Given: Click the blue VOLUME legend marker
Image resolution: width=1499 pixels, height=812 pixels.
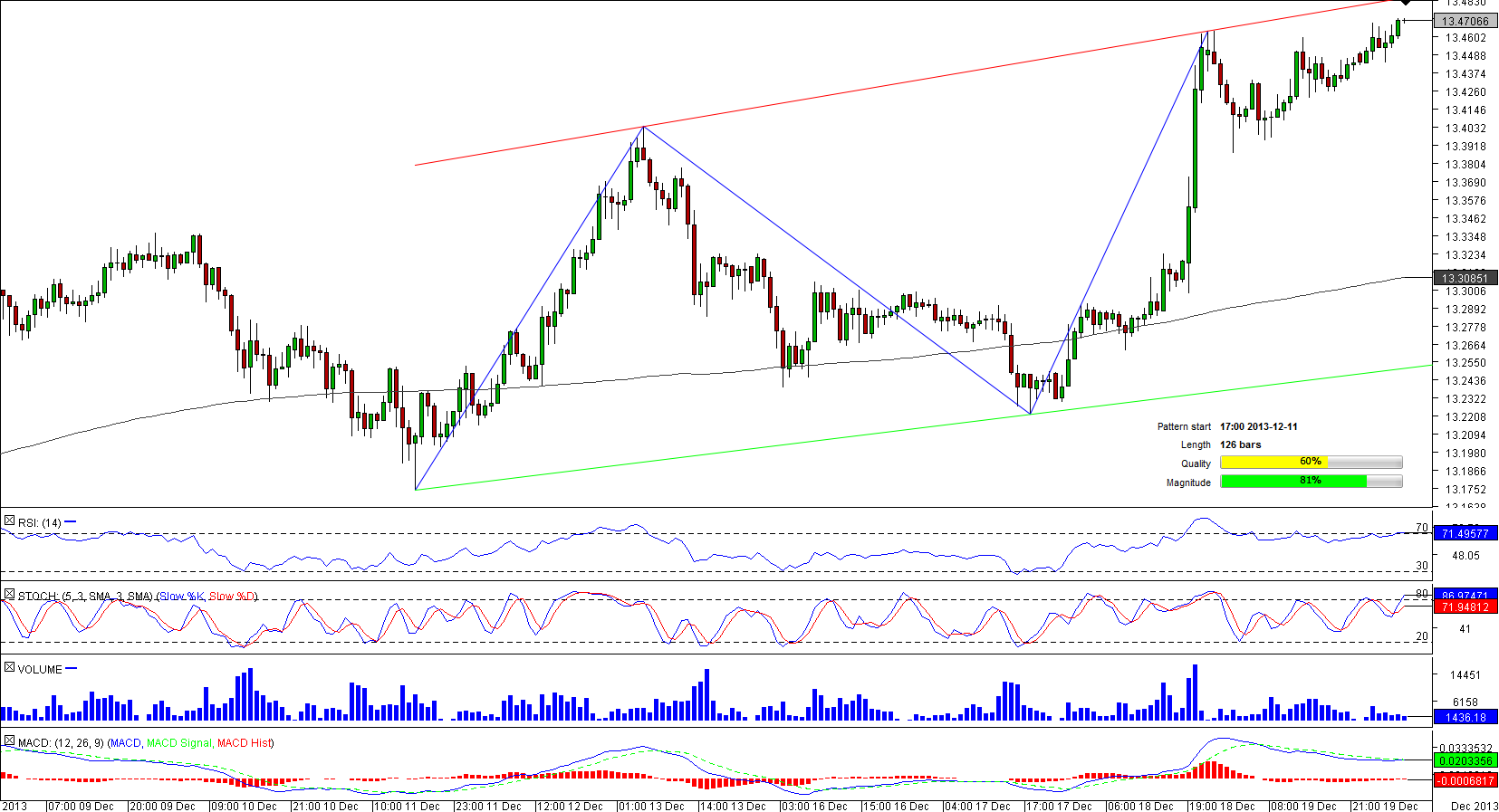Looking at the screenshot, I should coord(72,669).
